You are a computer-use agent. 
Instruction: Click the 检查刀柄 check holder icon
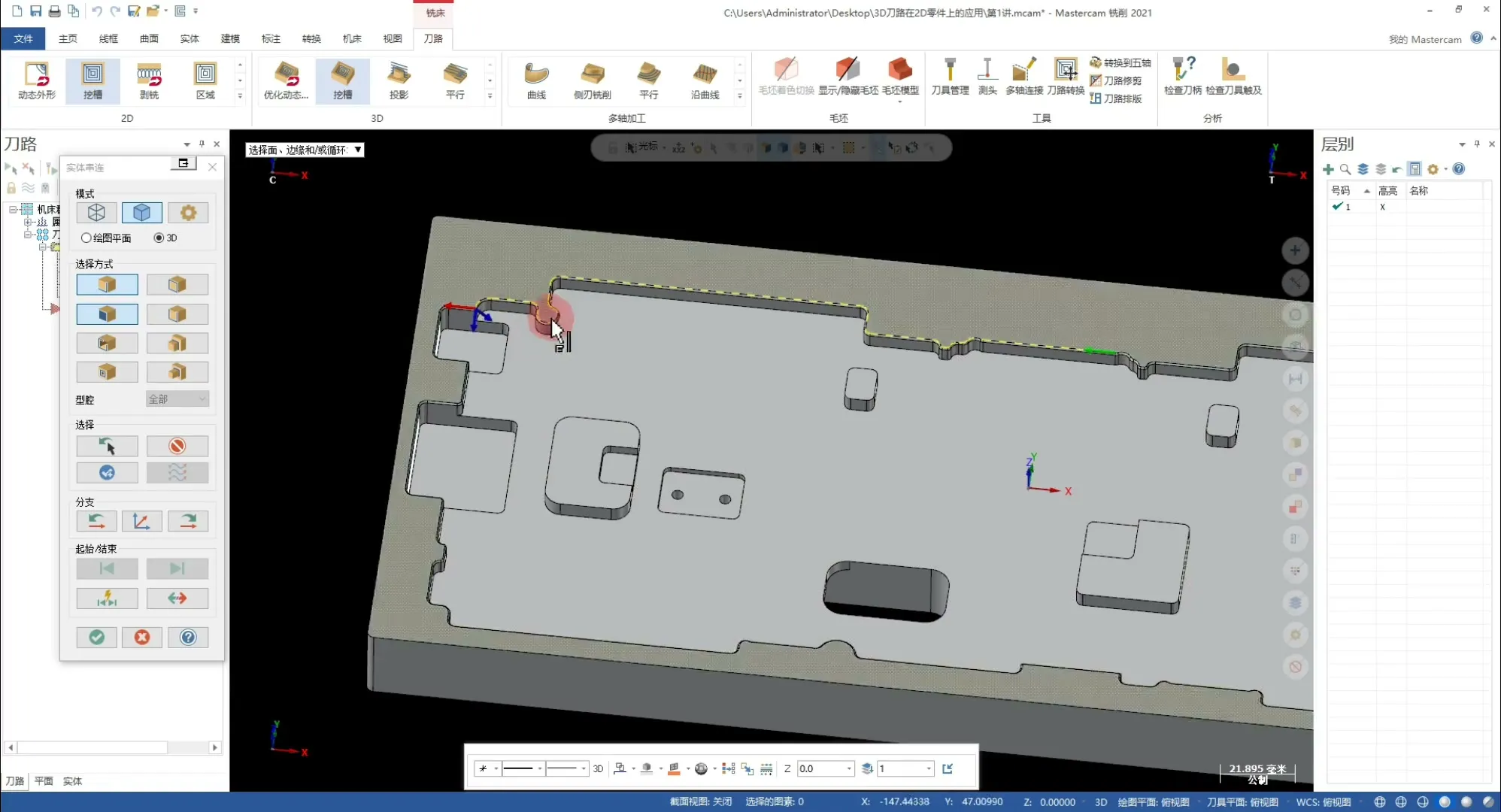point(1182,77)
